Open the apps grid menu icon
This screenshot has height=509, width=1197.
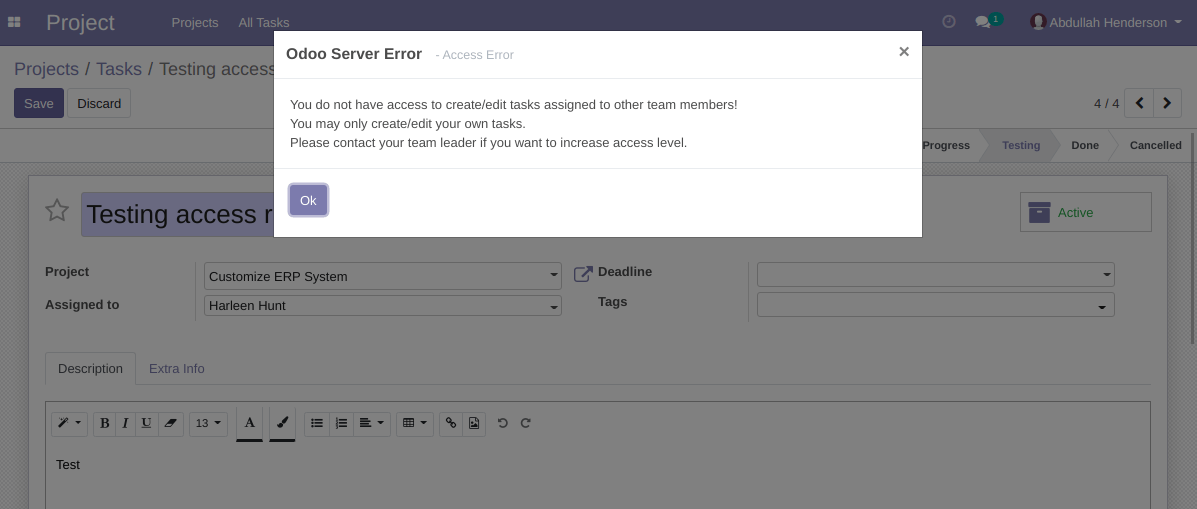[14, 22]
